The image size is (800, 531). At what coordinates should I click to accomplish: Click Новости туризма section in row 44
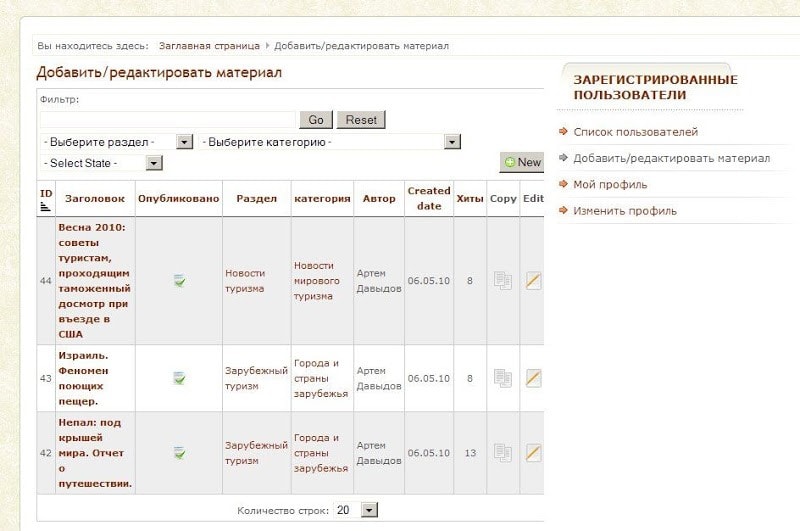pyautogui.click(x=245, y=281)
